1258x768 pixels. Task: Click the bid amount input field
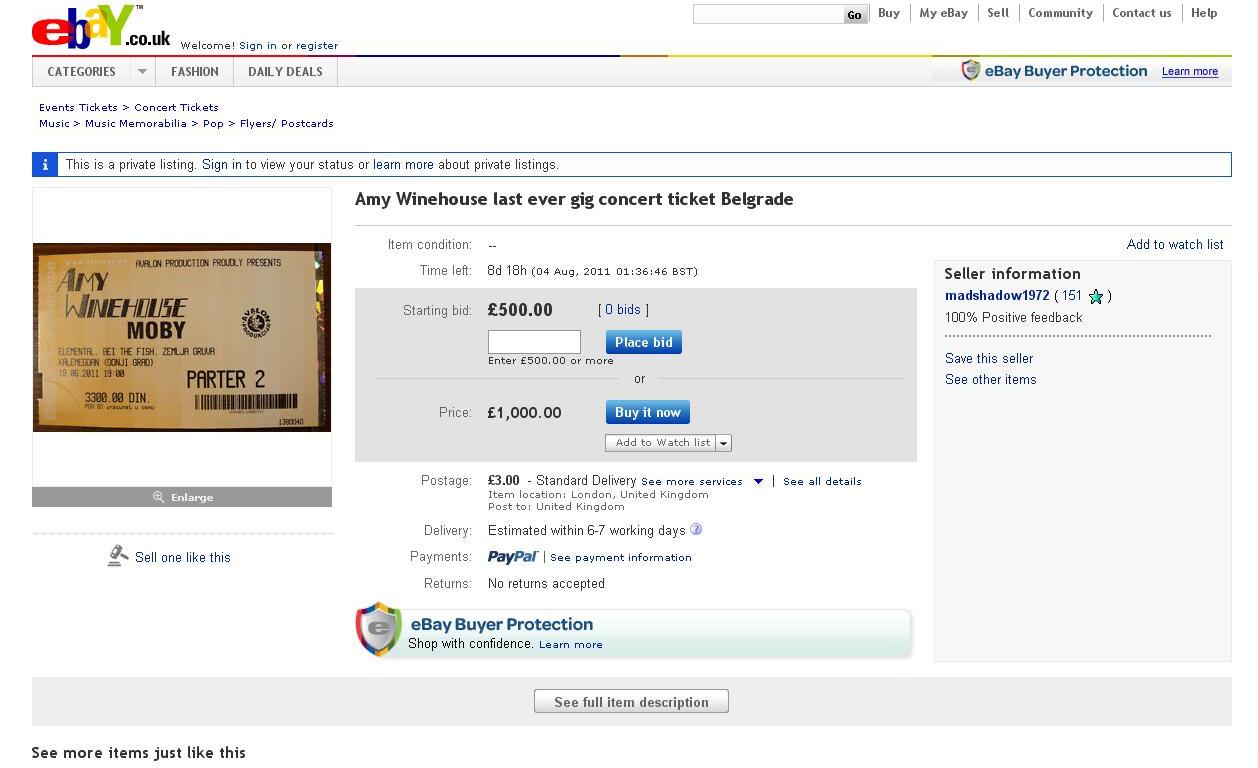coord(534,342)
